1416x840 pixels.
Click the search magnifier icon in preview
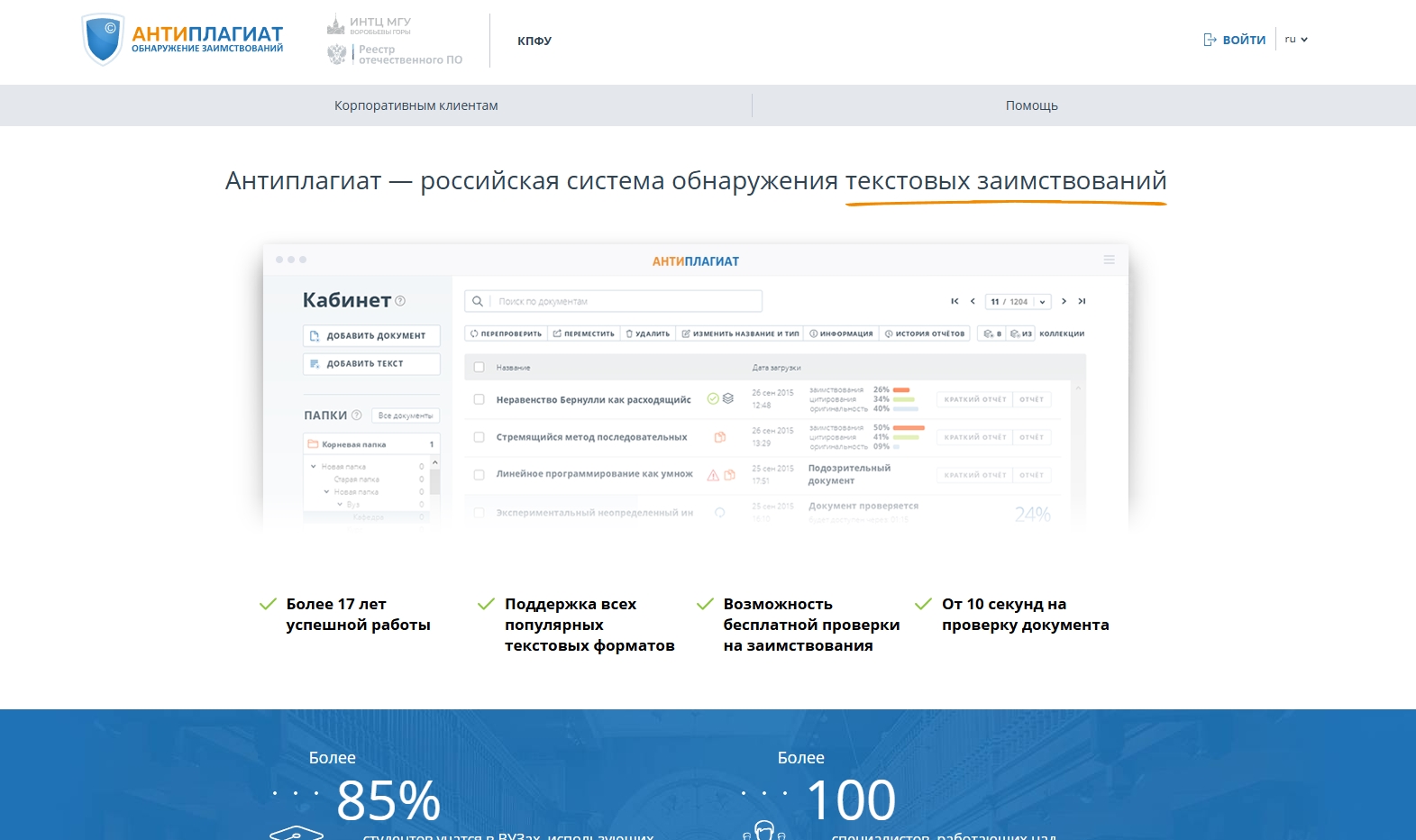pos(478,301)
